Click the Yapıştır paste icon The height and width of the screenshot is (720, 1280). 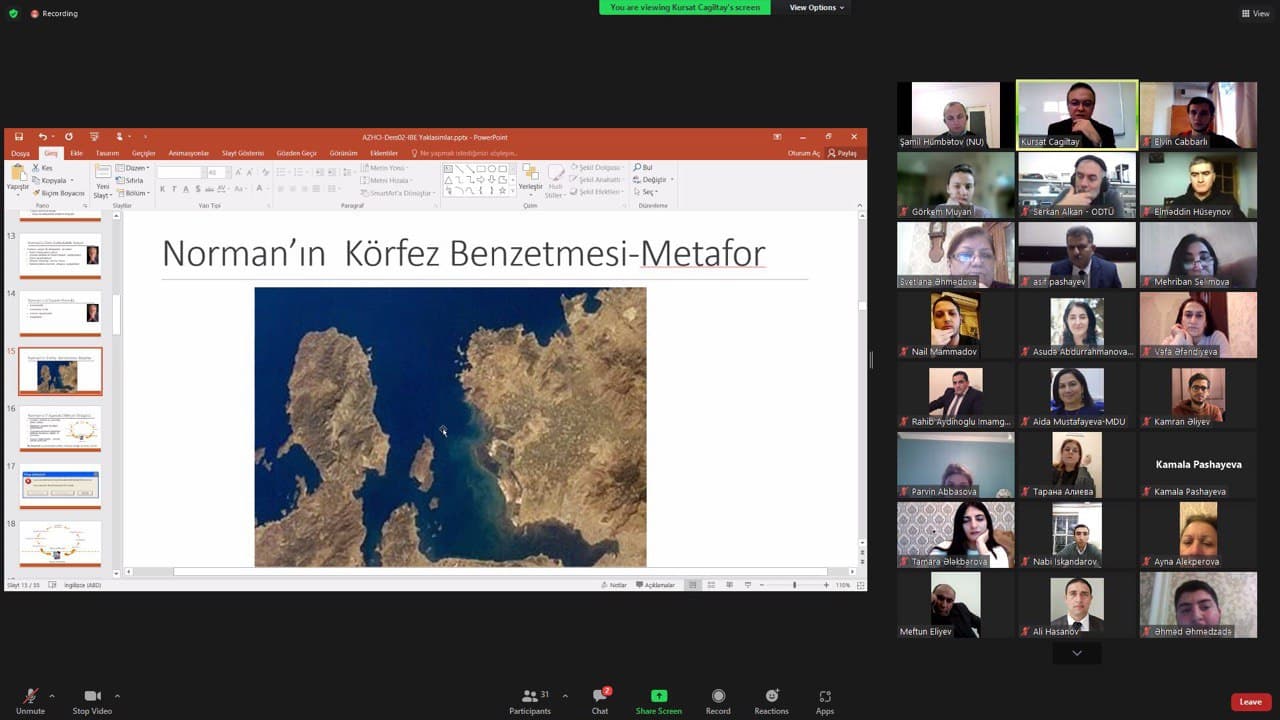pyautogui.click(x=17, y=175)
